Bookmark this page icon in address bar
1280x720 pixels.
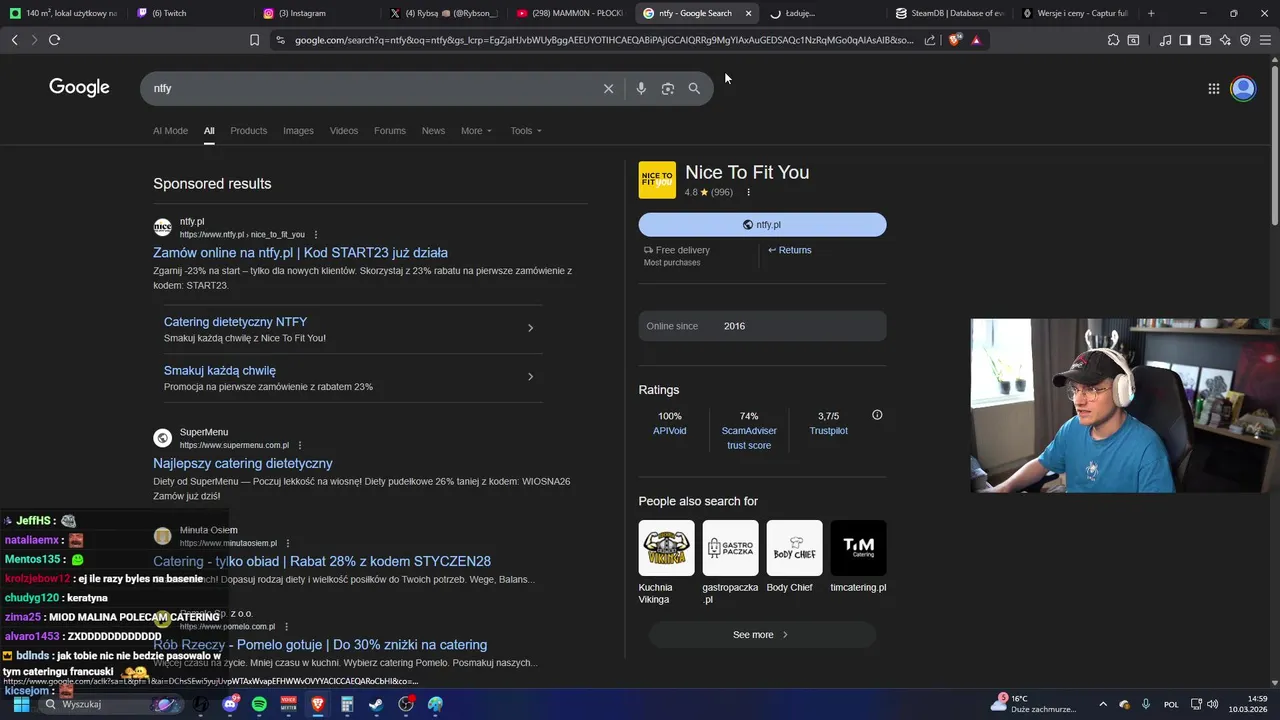coord(254,40)
